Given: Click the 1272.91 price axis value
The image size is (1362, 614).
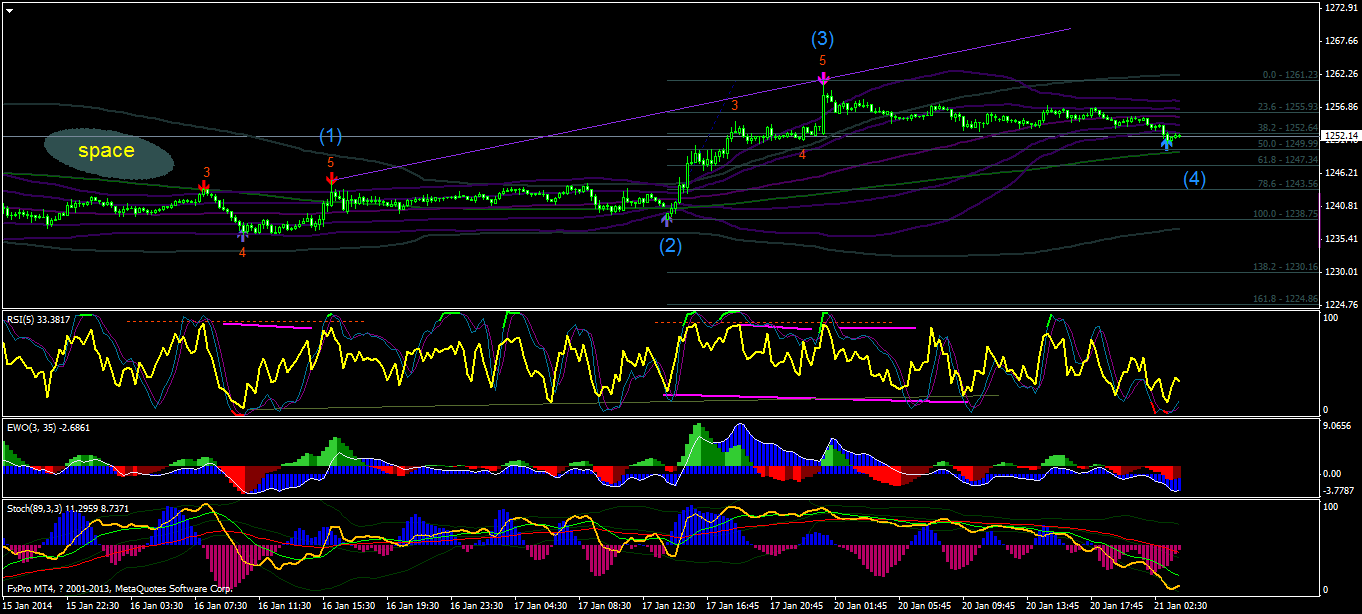Looking at the screenshot, I should click(x=1340, y=8).
